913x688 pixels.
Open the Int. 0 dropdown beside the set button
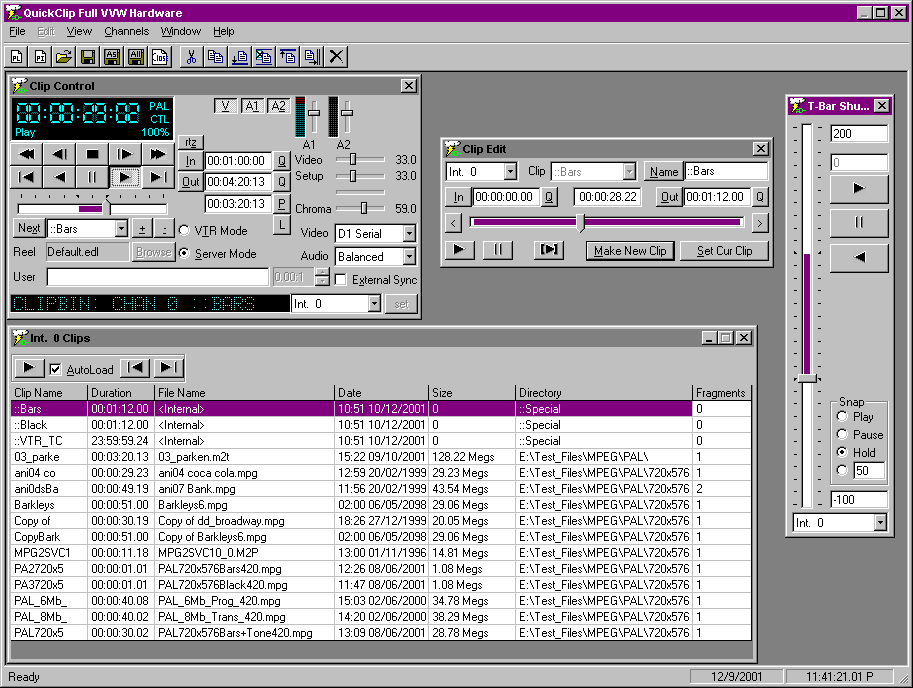click(374, 304)
